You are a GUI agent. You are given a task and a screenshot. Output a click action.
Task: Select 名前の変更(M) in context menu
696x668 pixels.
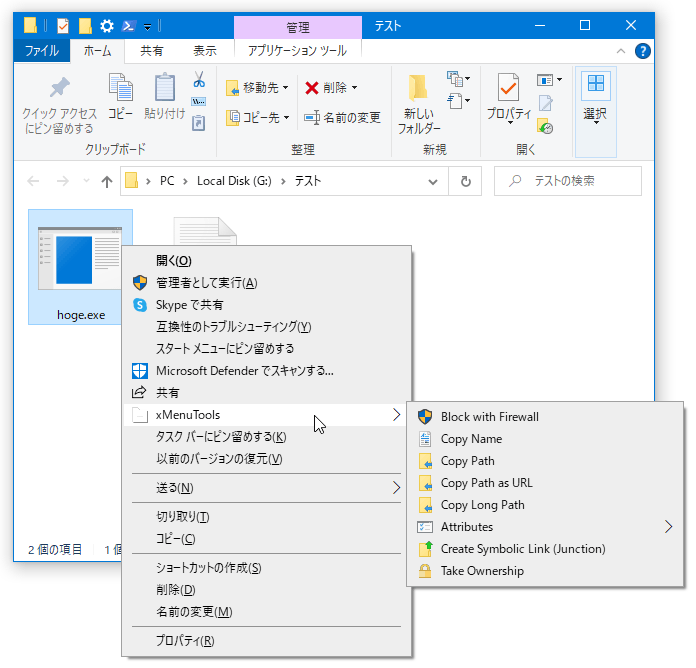pyautogui.click(x=266, y=613)
